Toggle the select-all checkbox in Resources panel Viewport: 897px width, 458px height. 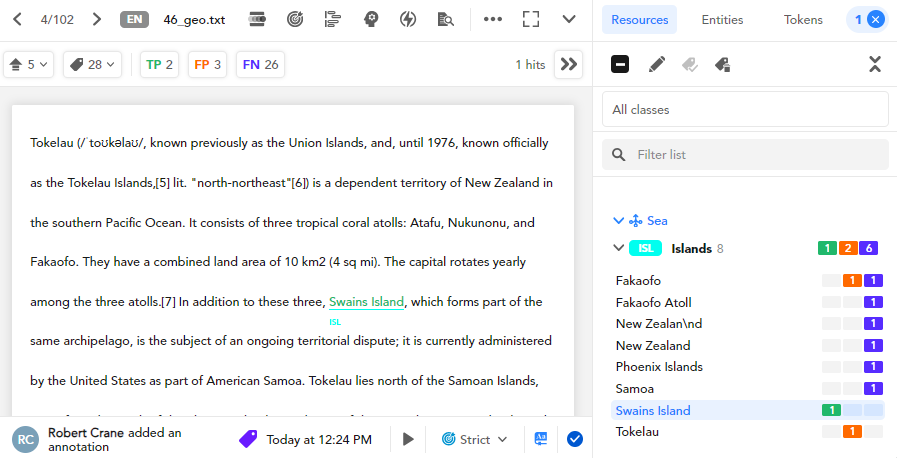(620, 64)
